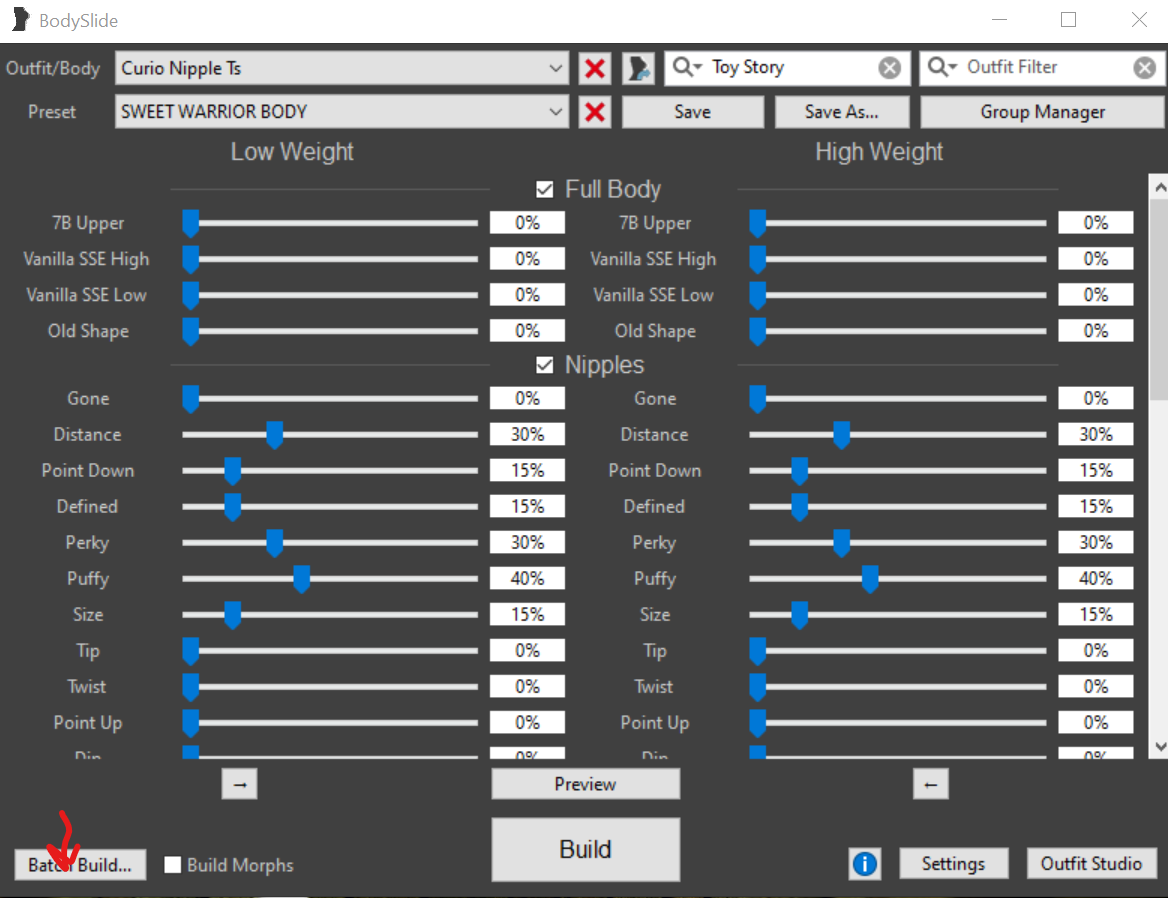
Task: Click High Weight Size slider handle
Action: tap(799, 615)
